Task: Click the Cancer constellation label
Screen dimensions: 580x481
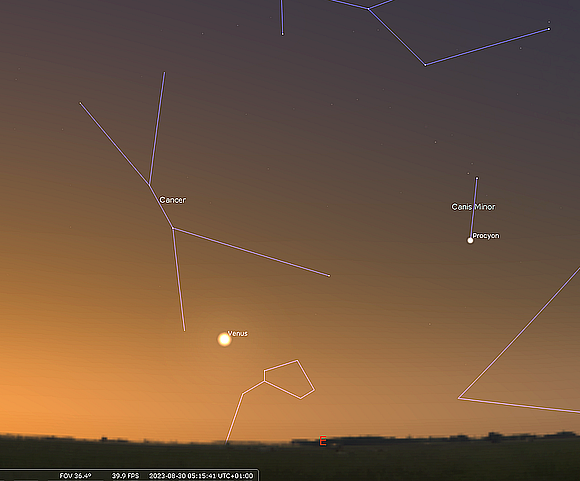Action: (x=173, y=200)
